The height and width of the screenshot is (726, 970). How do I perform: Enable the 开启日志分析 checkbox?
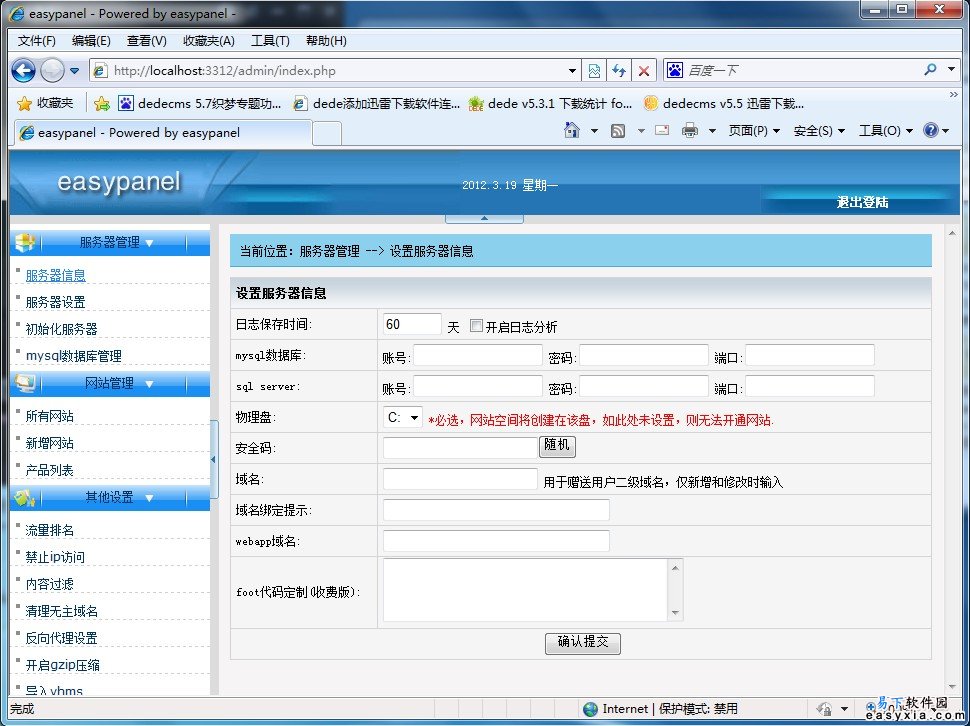click(x=476, y=325)
